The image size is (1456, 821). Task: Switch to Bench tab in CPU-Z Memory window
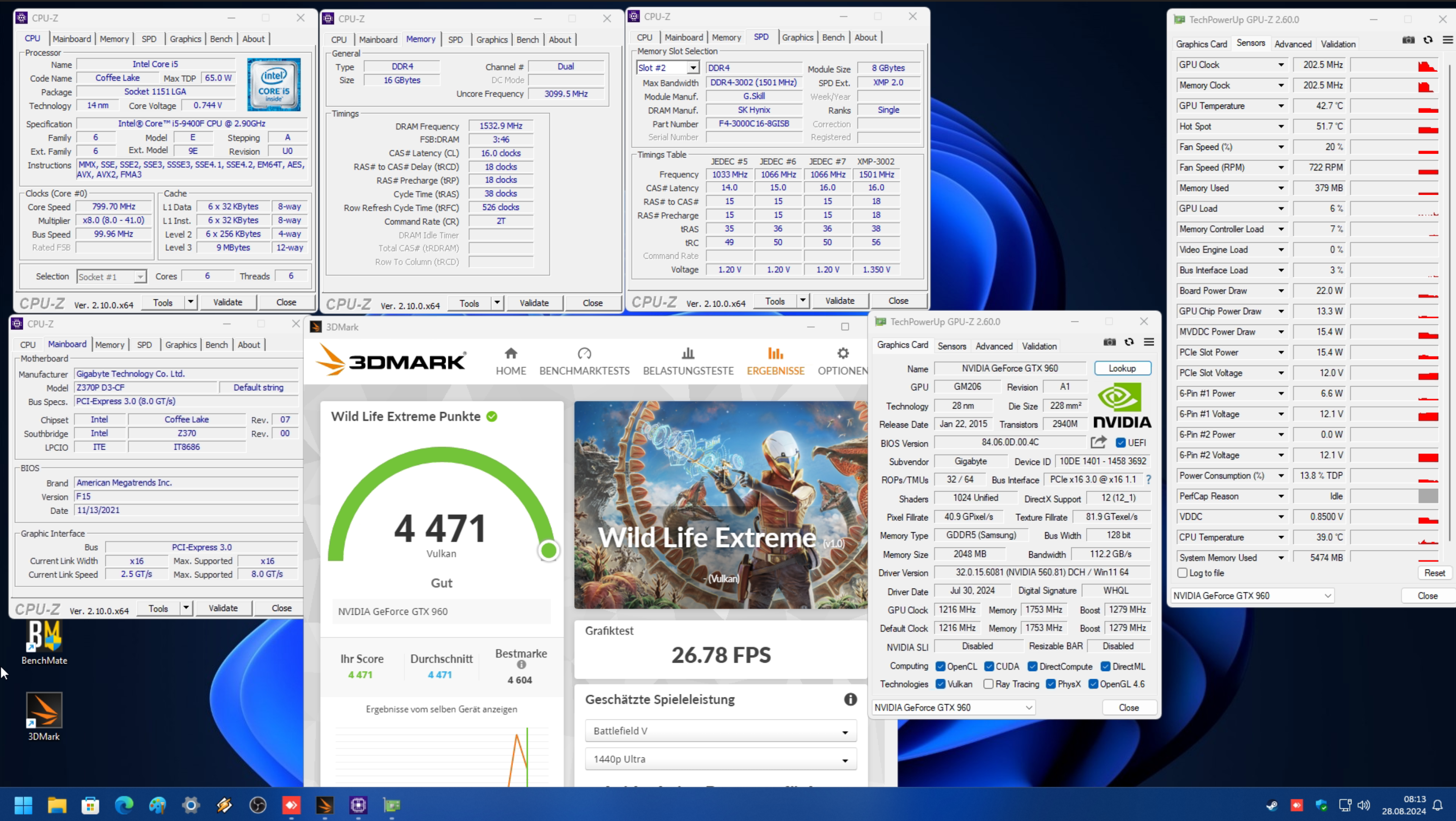[x=527, y=39]
